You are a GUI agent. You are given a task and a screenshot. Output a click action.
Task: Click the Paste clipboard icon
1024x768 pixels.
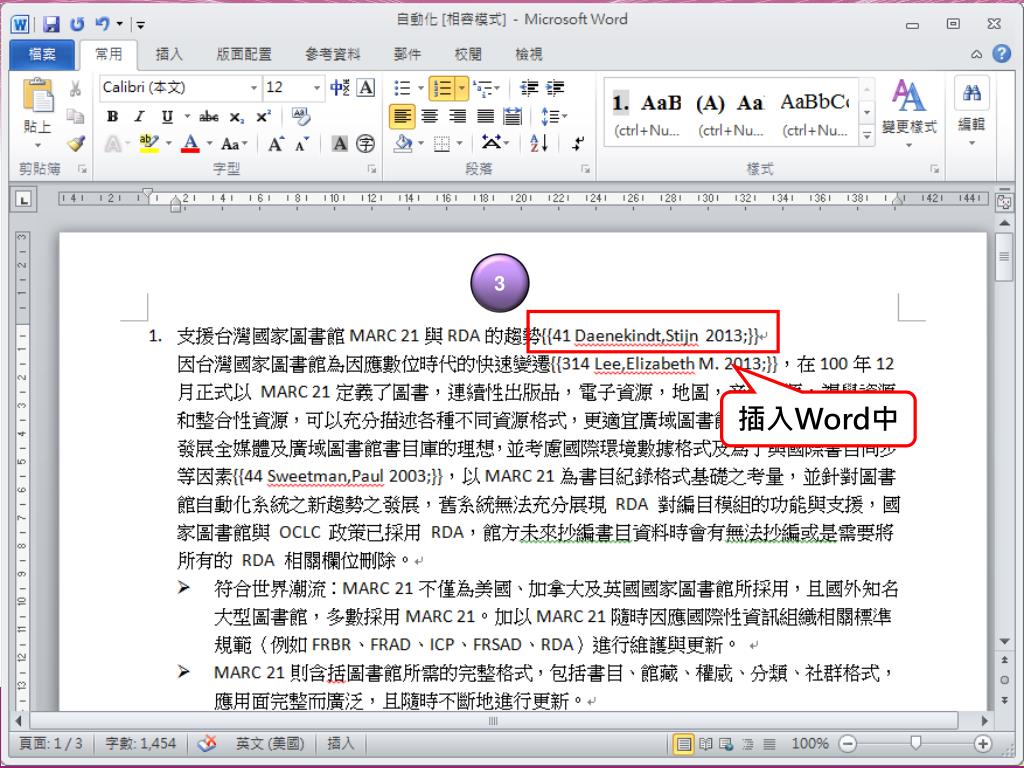click(38, 95)
